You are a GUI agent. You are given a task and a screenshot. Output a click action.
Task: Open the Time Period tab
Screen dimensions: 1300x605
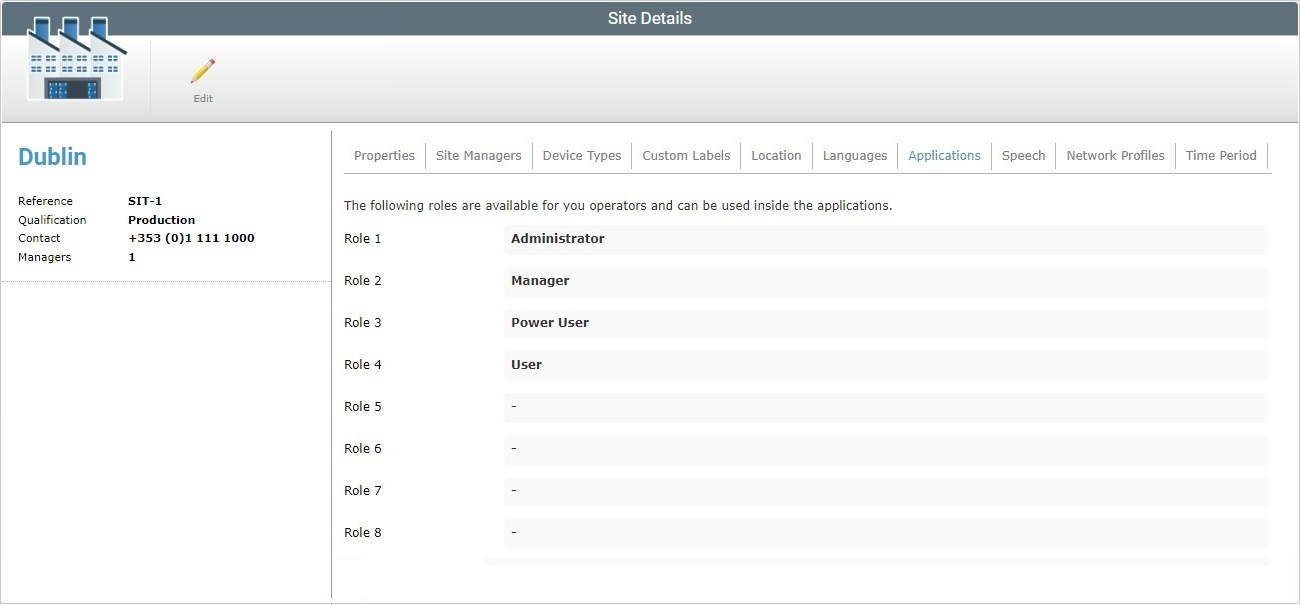pyautogui.click(x=1221, y=155)
